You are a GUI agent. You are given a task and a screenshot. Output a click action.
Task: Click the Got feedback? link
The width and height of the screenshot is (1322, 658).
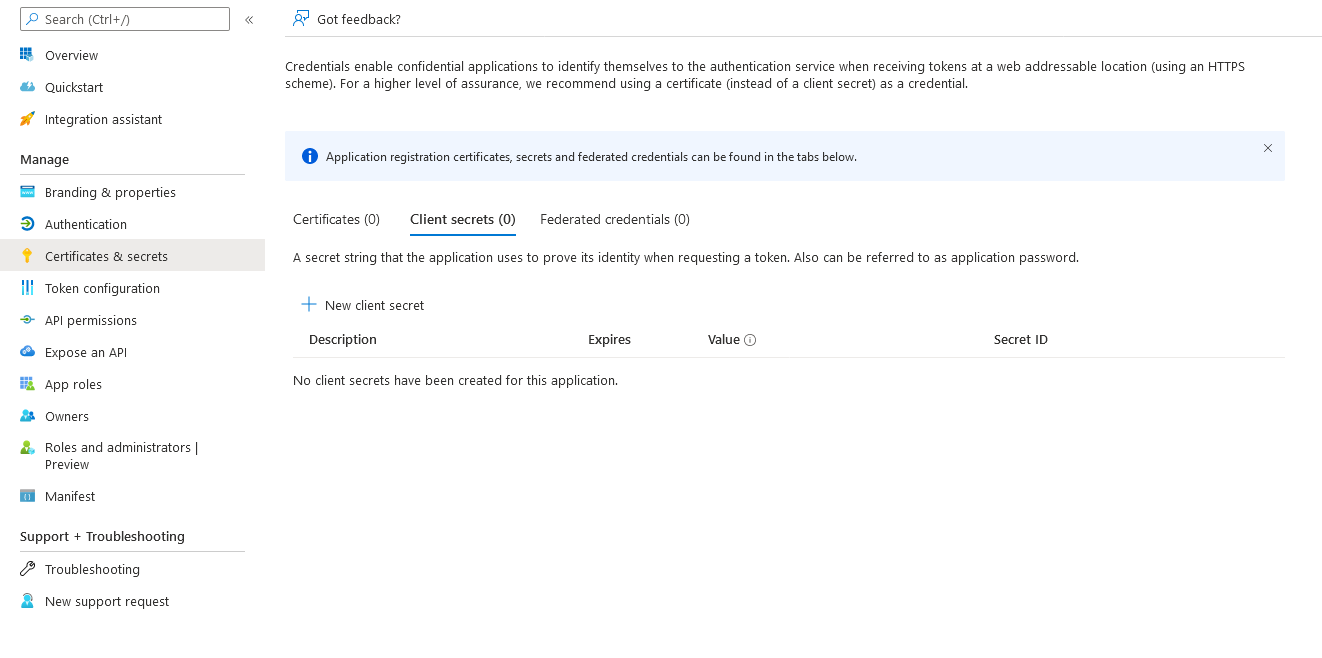pos(347,19)
